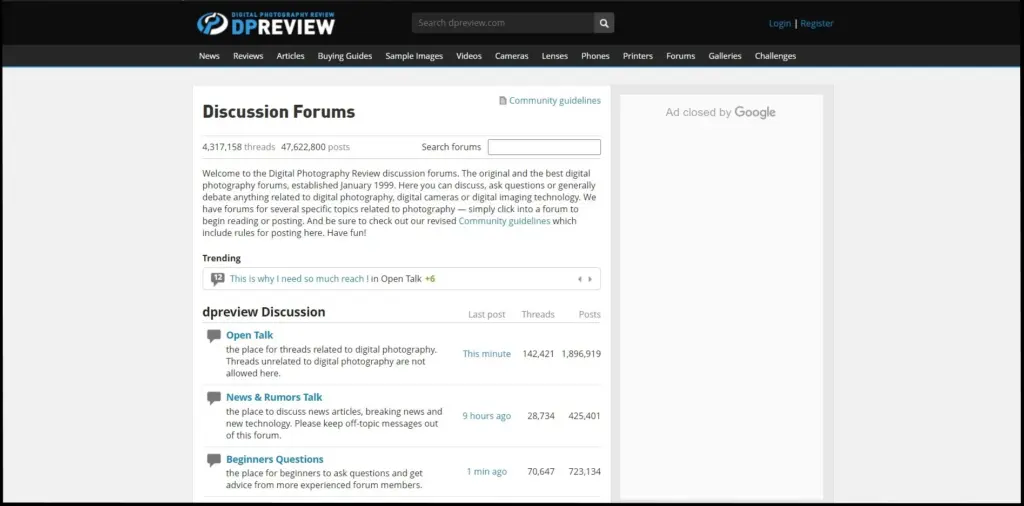The width and height of the screenshot is (1024, 506).
Task: Click 'This minute' last post link
Action: coord(487,354)
